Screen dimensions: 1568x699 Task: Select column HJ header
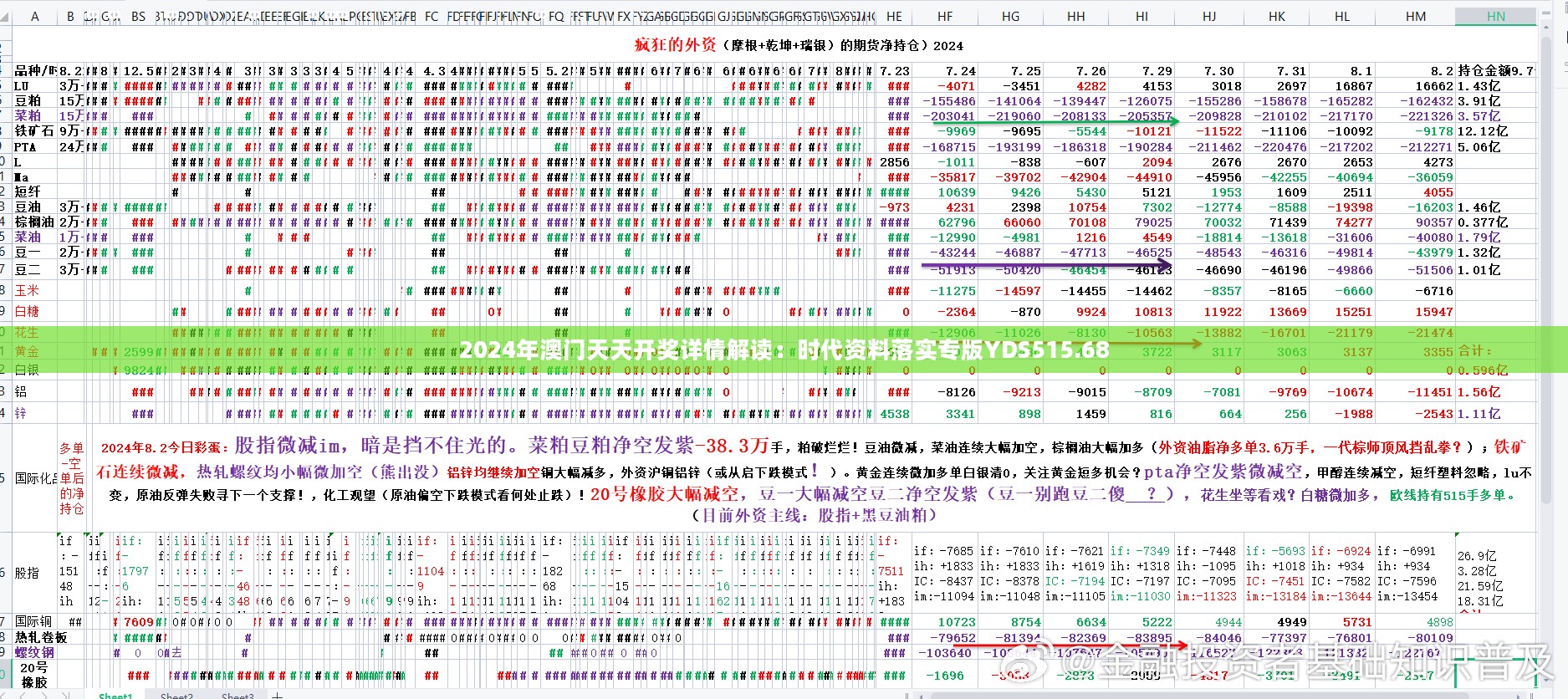[x=1209, y=16]
